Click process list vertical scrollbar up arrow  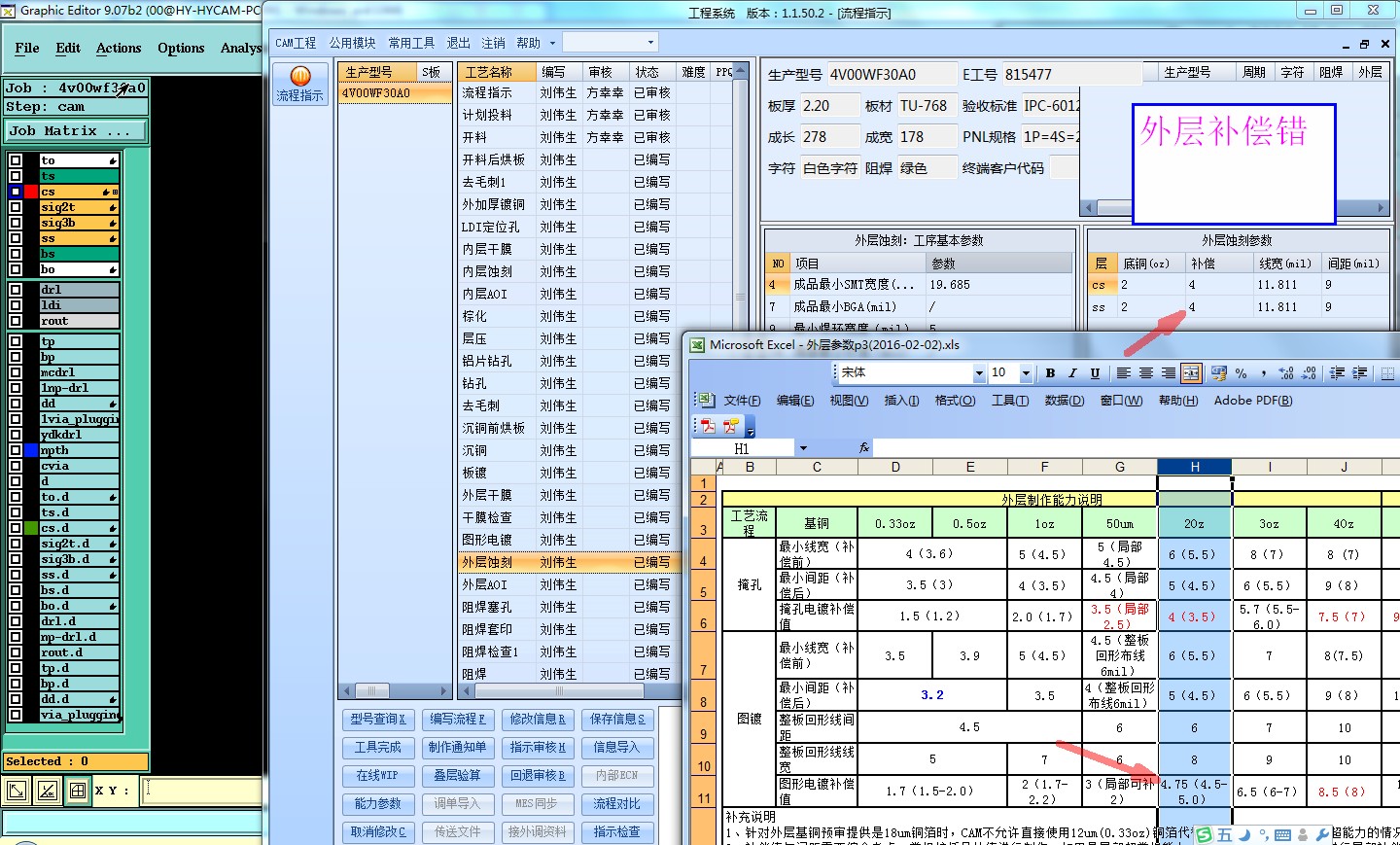pyautogui.click(x=741, y=71)
